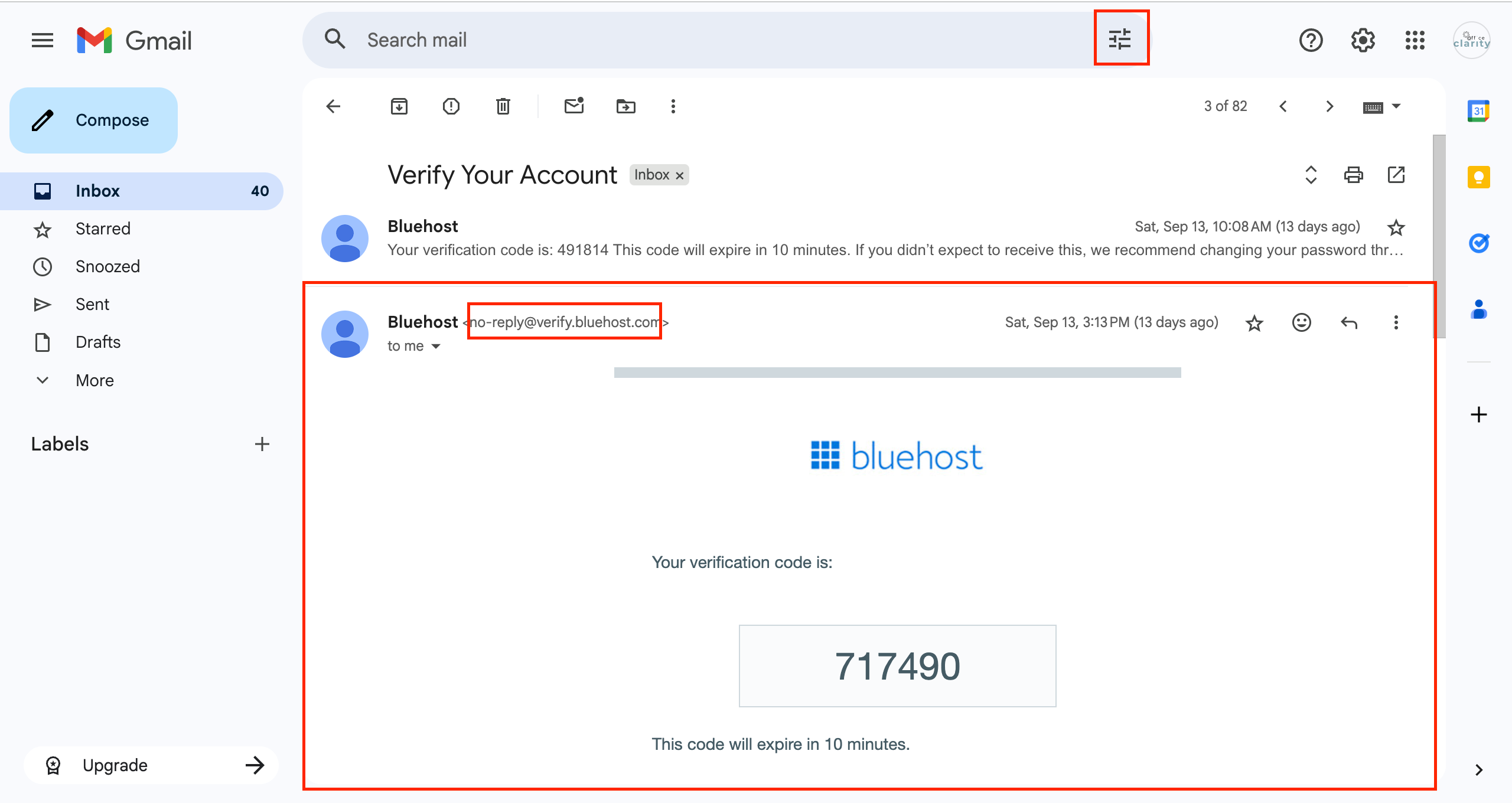1512x803 pixels.
Task: Click the Move to folder icon
Action: [x=625, y=106]
